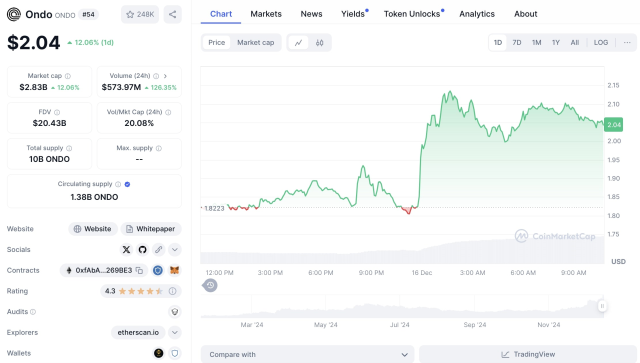This screenshot has height=363, width=640.
Task: Switch to candlestick chart icon
Action: tap(320, 42)
